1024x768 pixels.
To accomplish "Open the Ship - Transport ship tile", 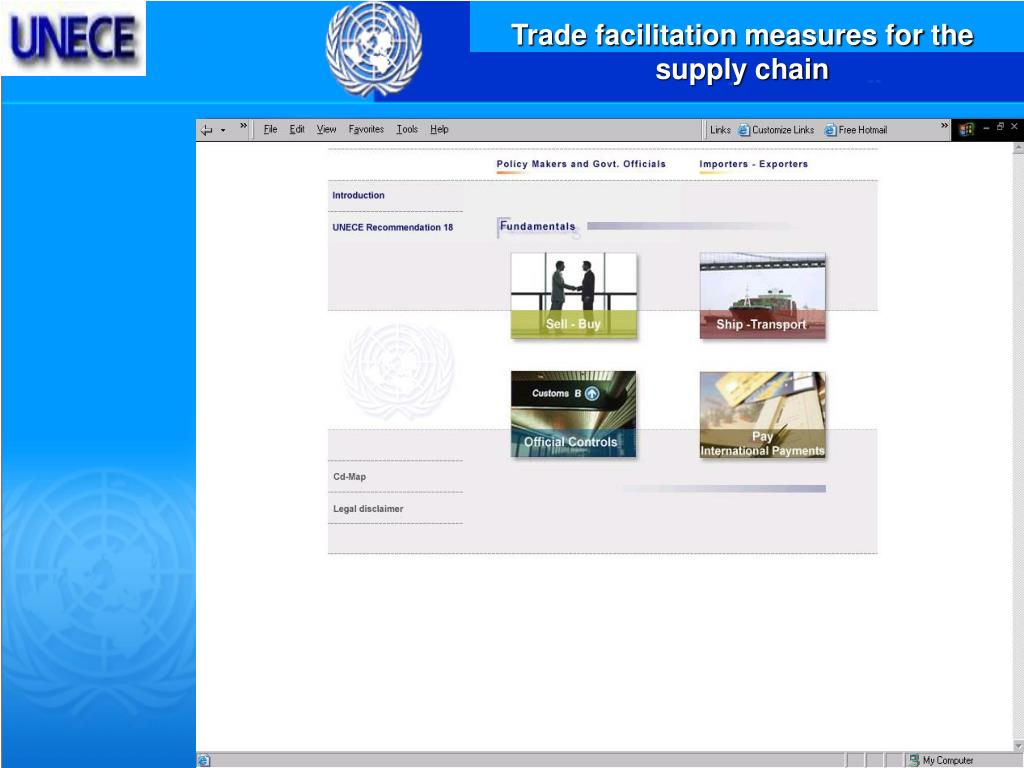I will (762, 296).
